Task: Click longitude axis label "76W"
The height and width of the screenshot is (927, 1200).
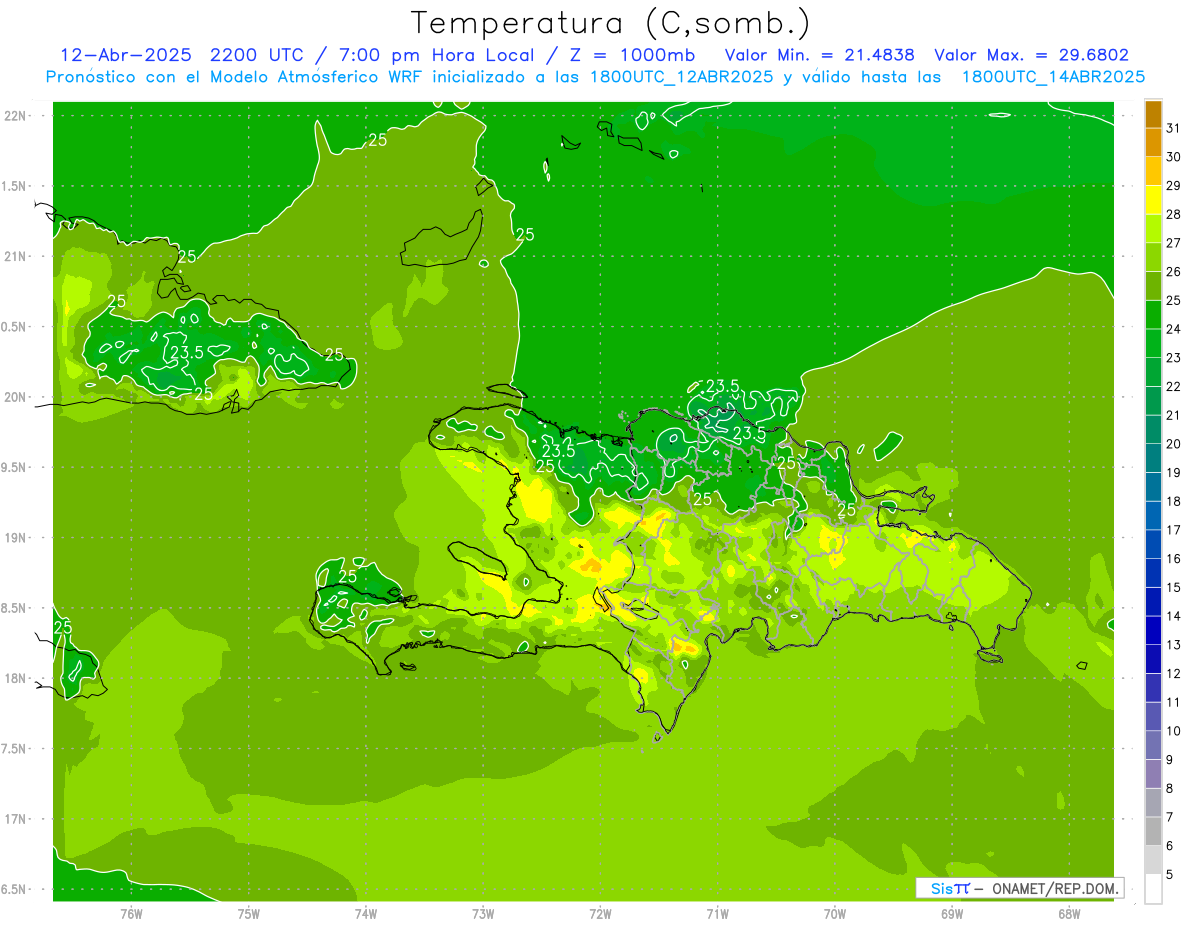Action: tap(131, 914)
